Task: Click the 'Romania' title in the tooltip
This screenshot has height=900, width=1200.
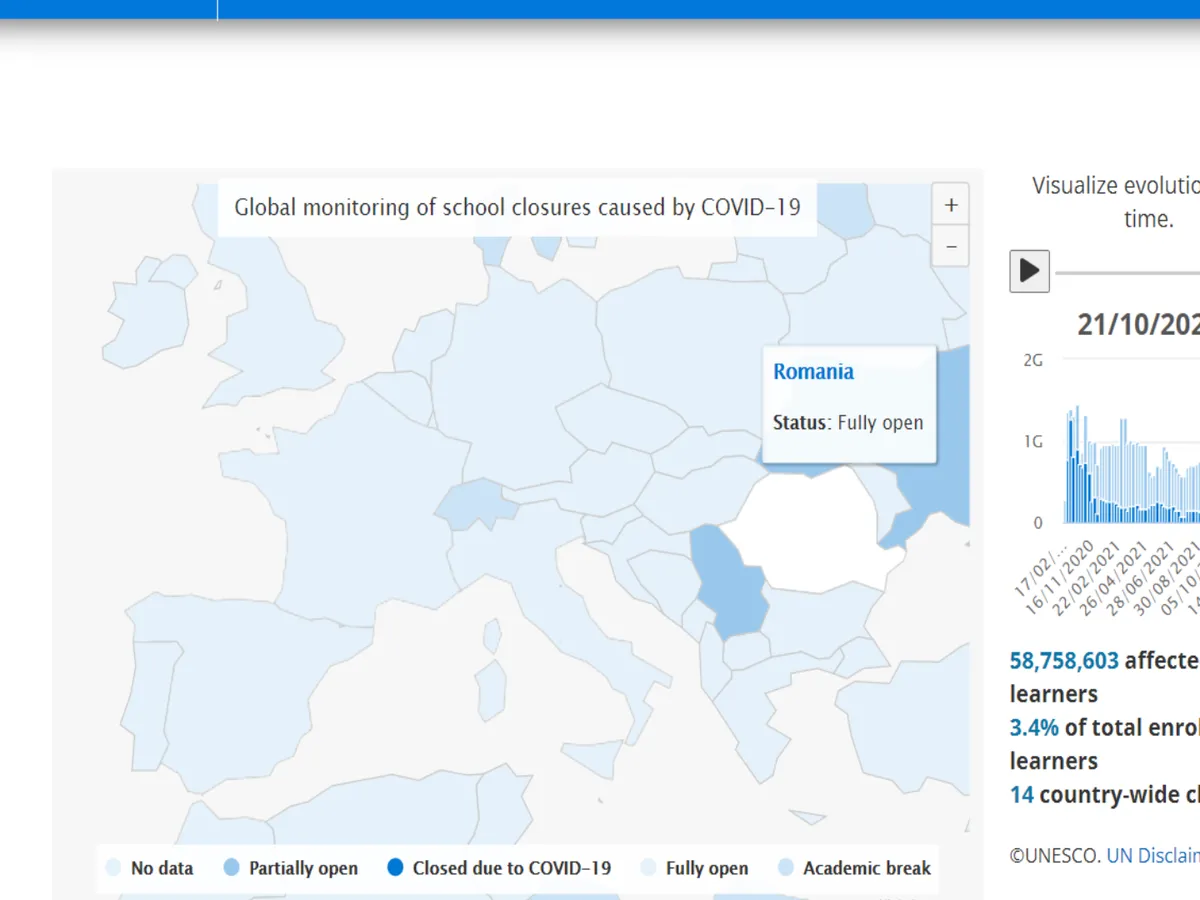Action: tap(813, 372)
